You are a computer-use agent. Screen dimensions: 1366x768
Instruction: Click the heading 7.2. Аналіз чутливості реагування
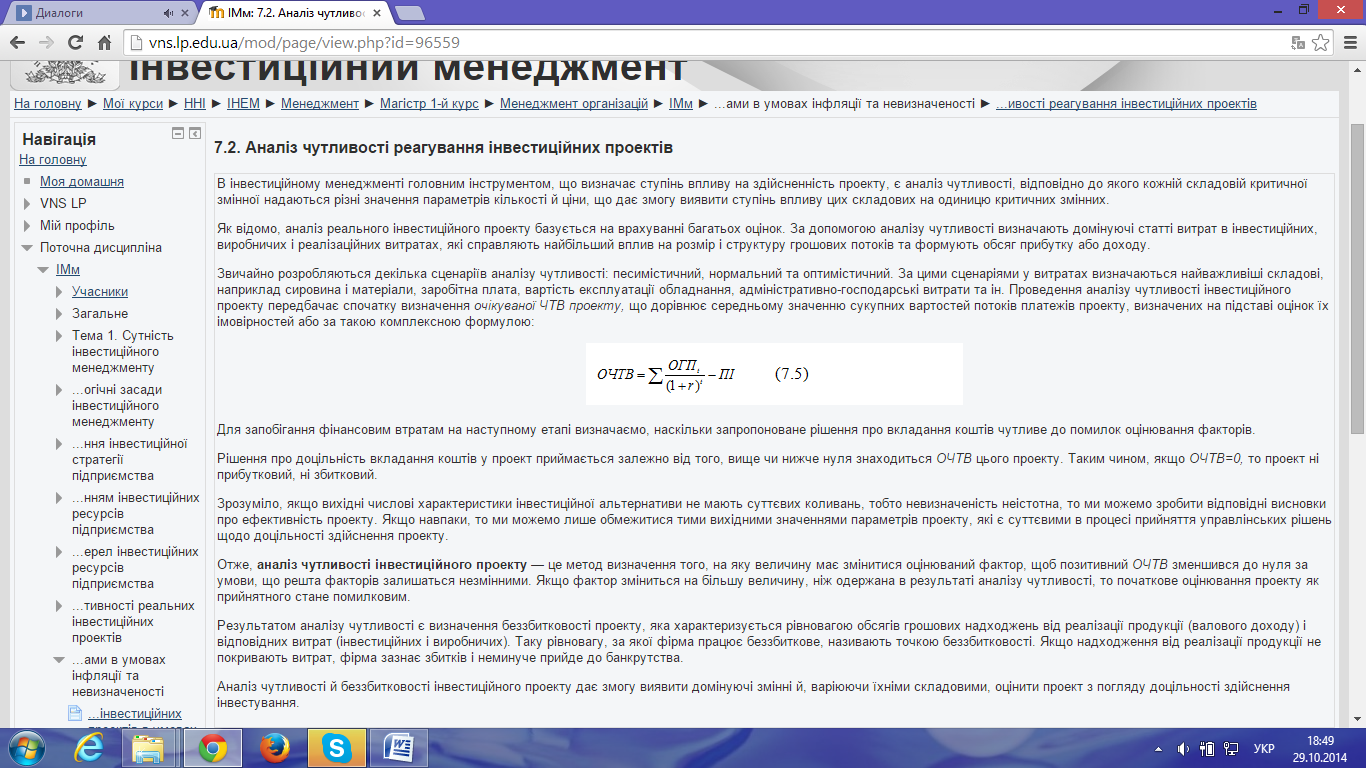point(444,148)
